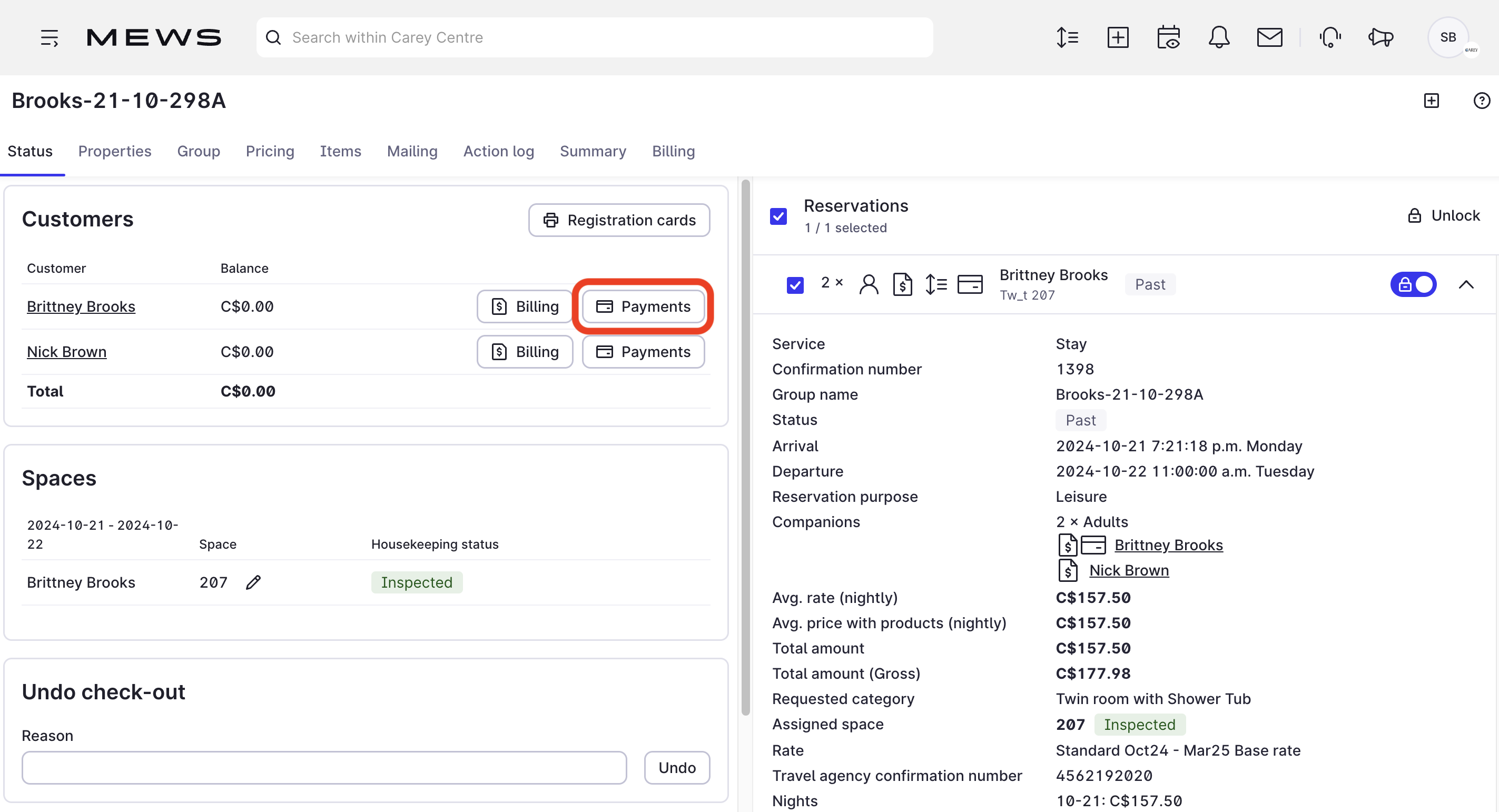Open the headset support icon
Viewport: 1499px width, 812px height.
click(1329, 38)
